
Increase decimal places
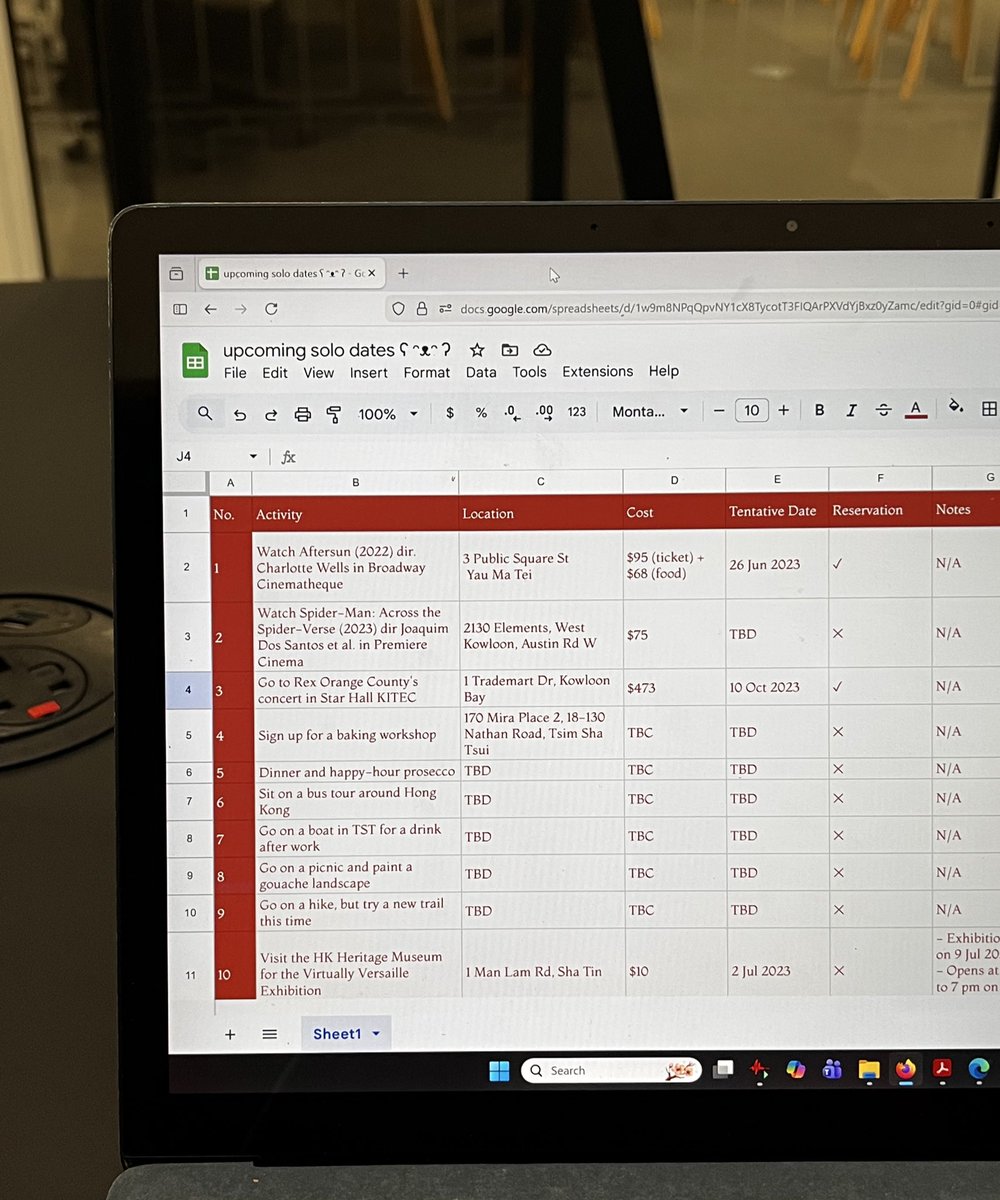[x=545, y=411]
